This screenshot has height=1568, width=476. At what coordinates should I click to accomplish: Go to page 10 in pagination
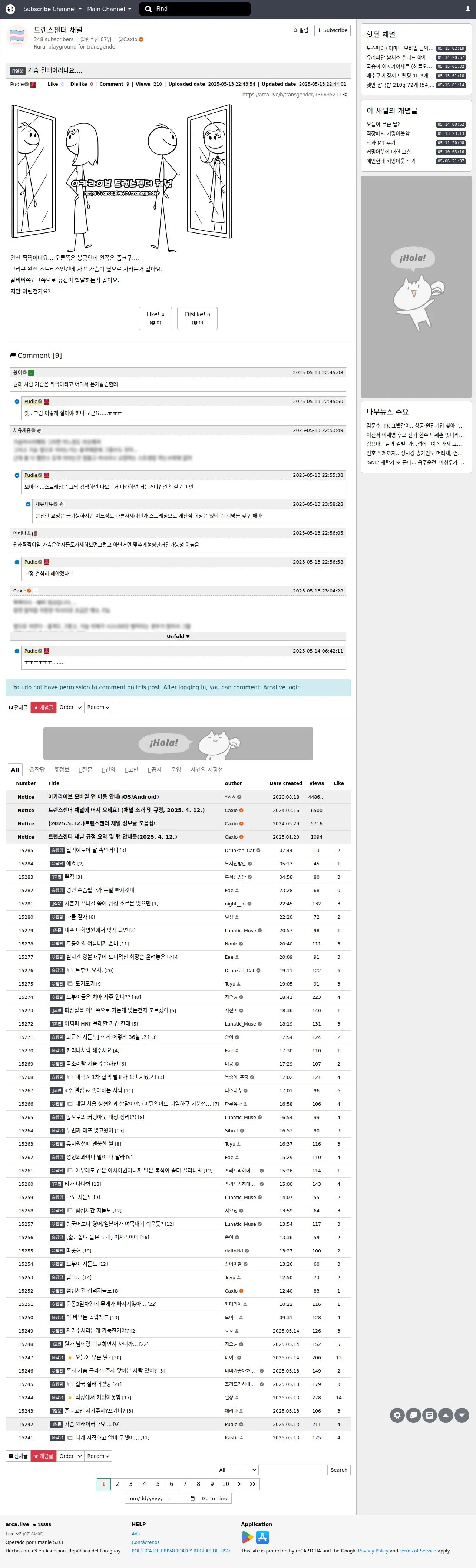225,1484
